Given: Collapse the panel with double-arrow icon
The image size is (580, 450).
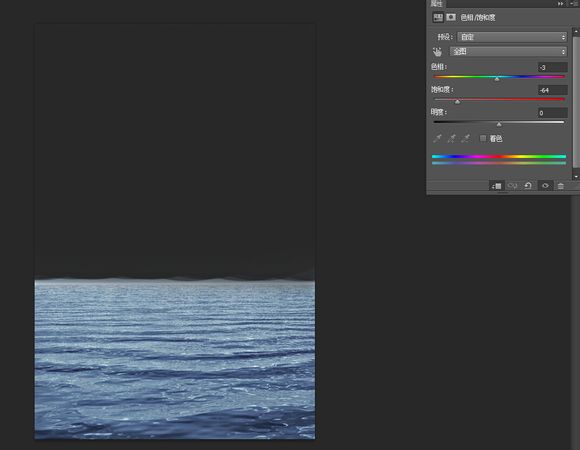Looking at the screenshot, I should (x=560, y=3).
